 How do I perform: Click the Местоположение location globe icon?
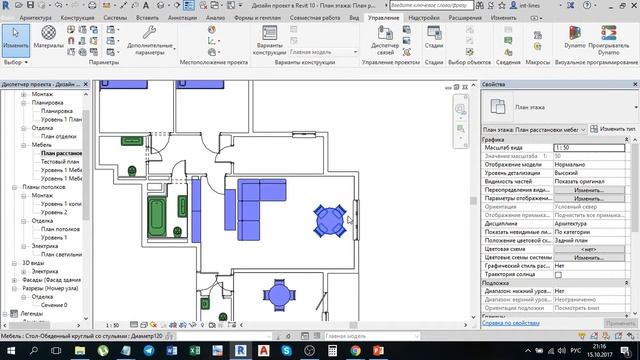(x=212, y=29)
